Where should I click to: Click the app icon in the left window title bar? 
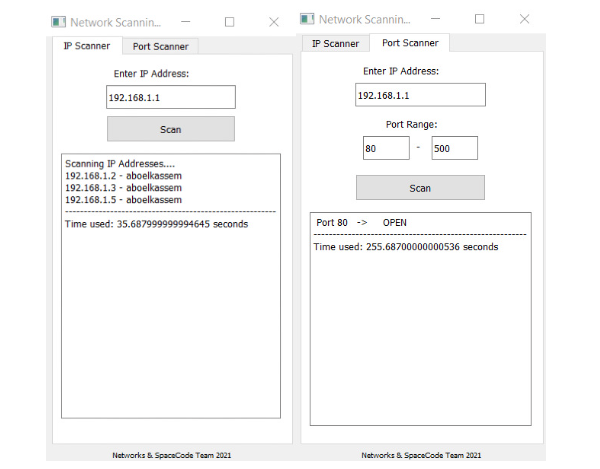[59, 21]
